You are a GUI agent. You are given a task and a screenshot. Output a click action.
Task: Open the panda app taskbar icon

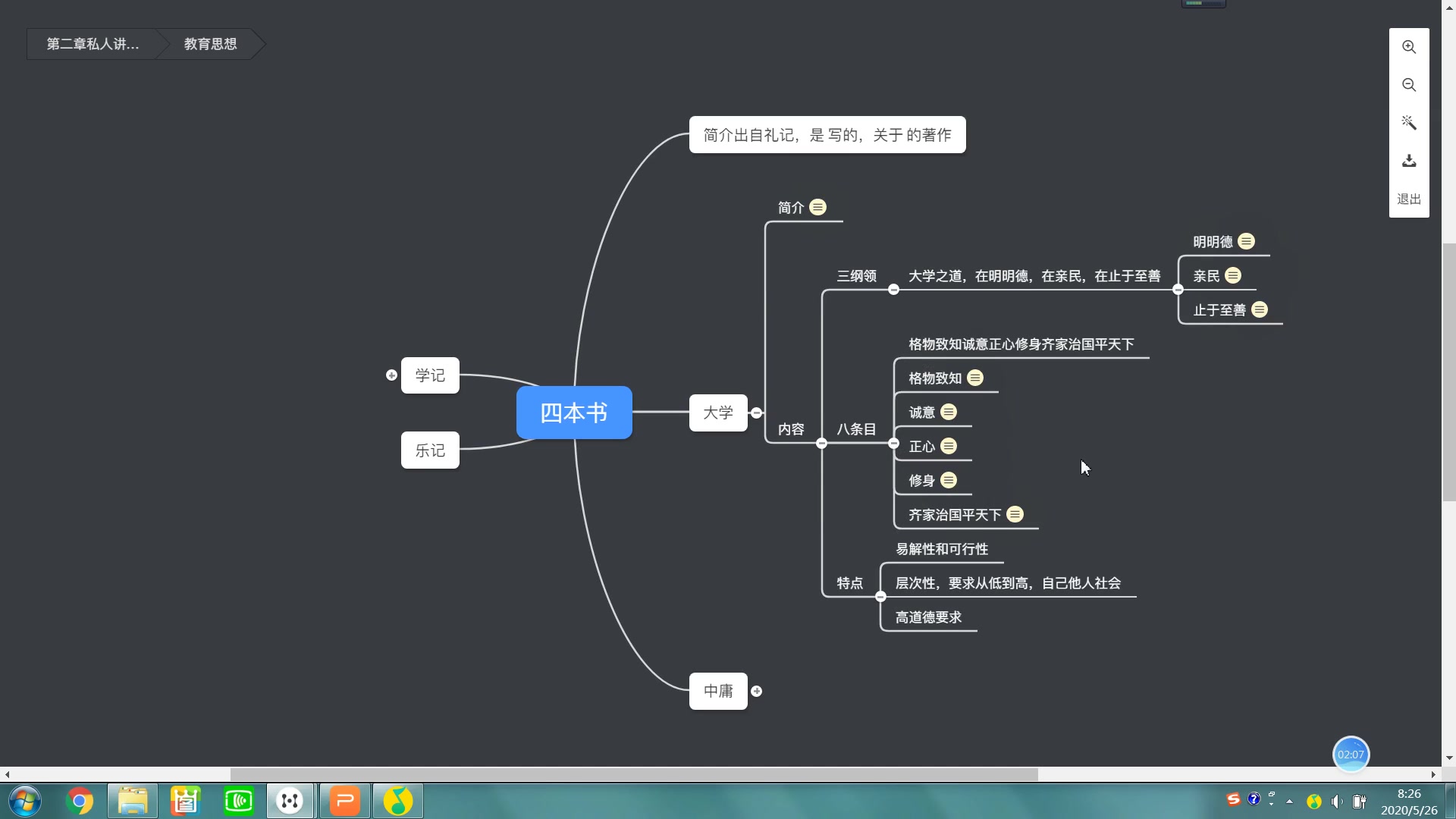[290, 801]
